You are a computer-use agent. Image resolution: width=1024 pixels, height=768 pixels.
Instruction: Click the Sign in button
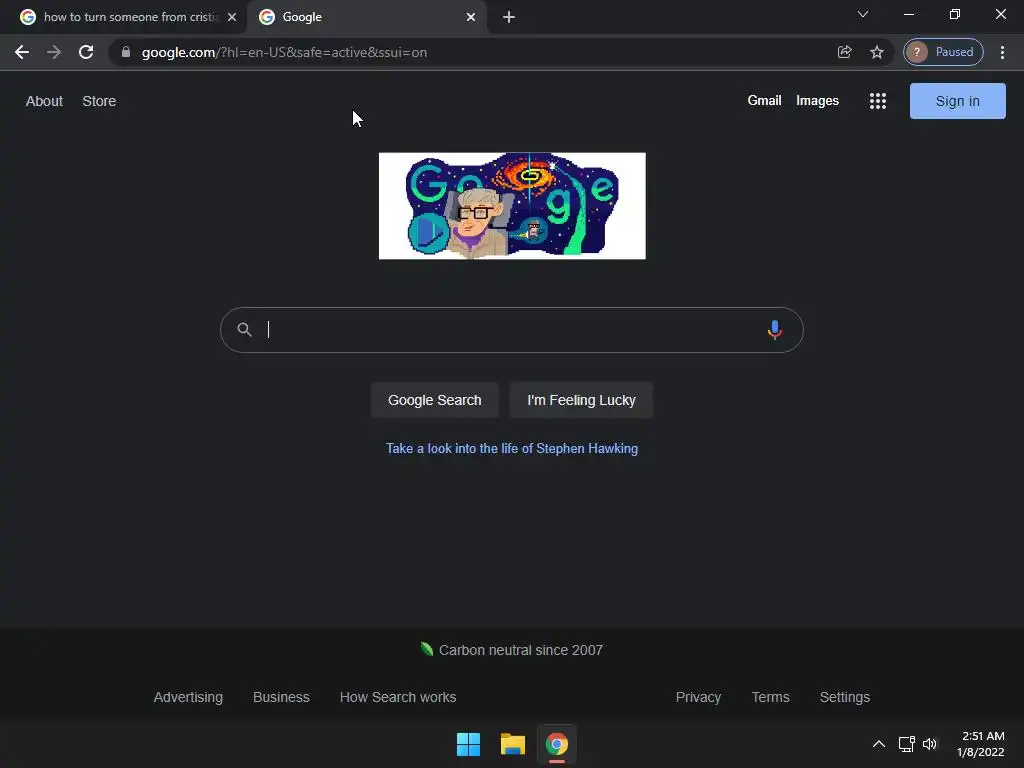[x=957, y=101]
